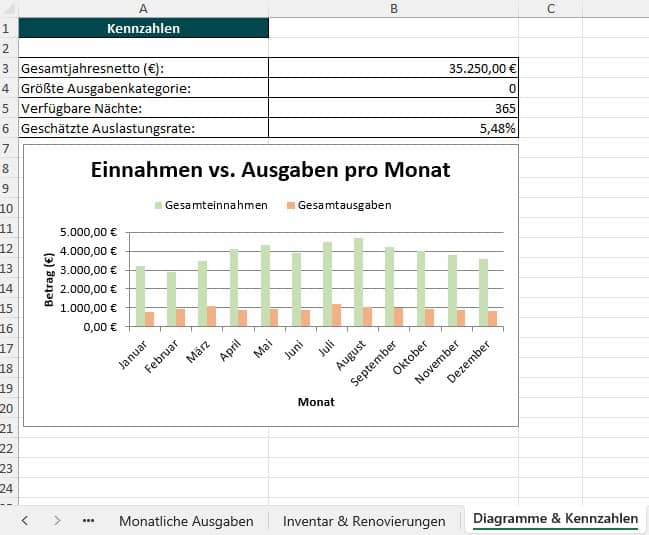Click the next sheet navigation arrow
The height and width of the screenshot is (535, 649).
[x=57, y=521]
